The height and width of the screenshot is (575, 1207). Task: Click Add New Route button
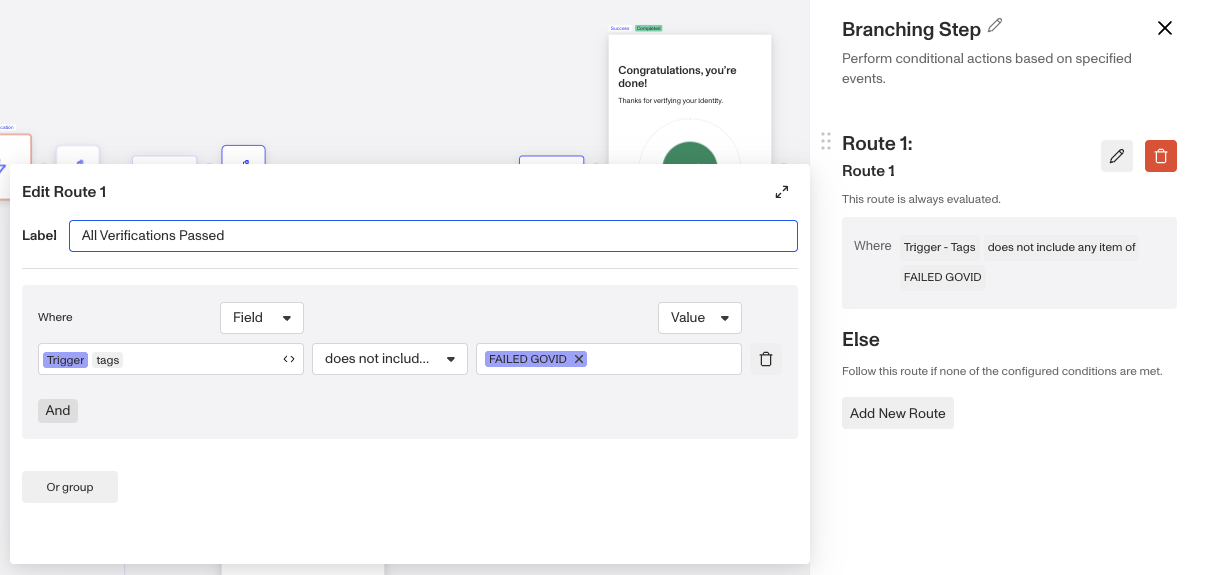[x=898, y=413]
